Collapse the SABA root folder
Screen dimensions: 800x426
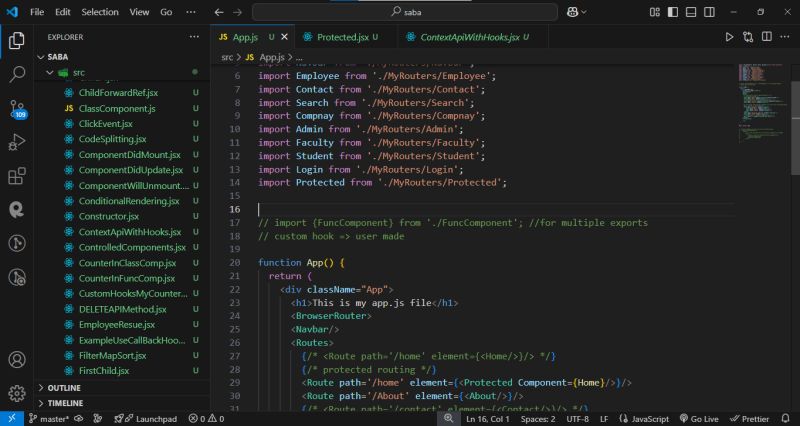click(x=56, y=57)
